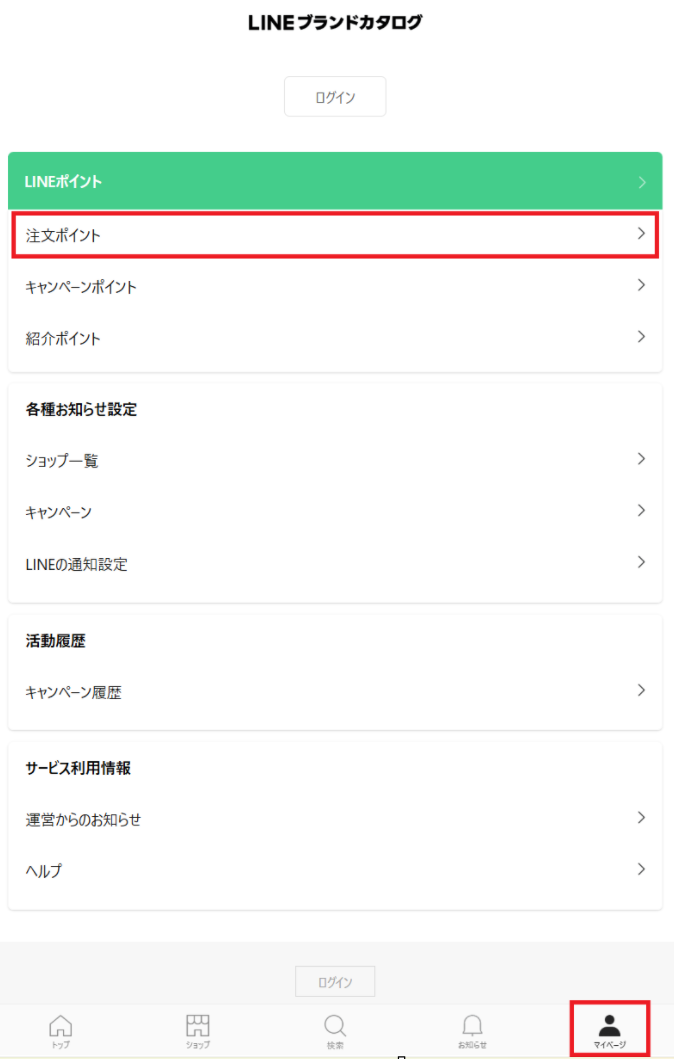Open LINEの通知設定 entry
674x1059 pixels.
pyautogui.click(x=77, y=564)
